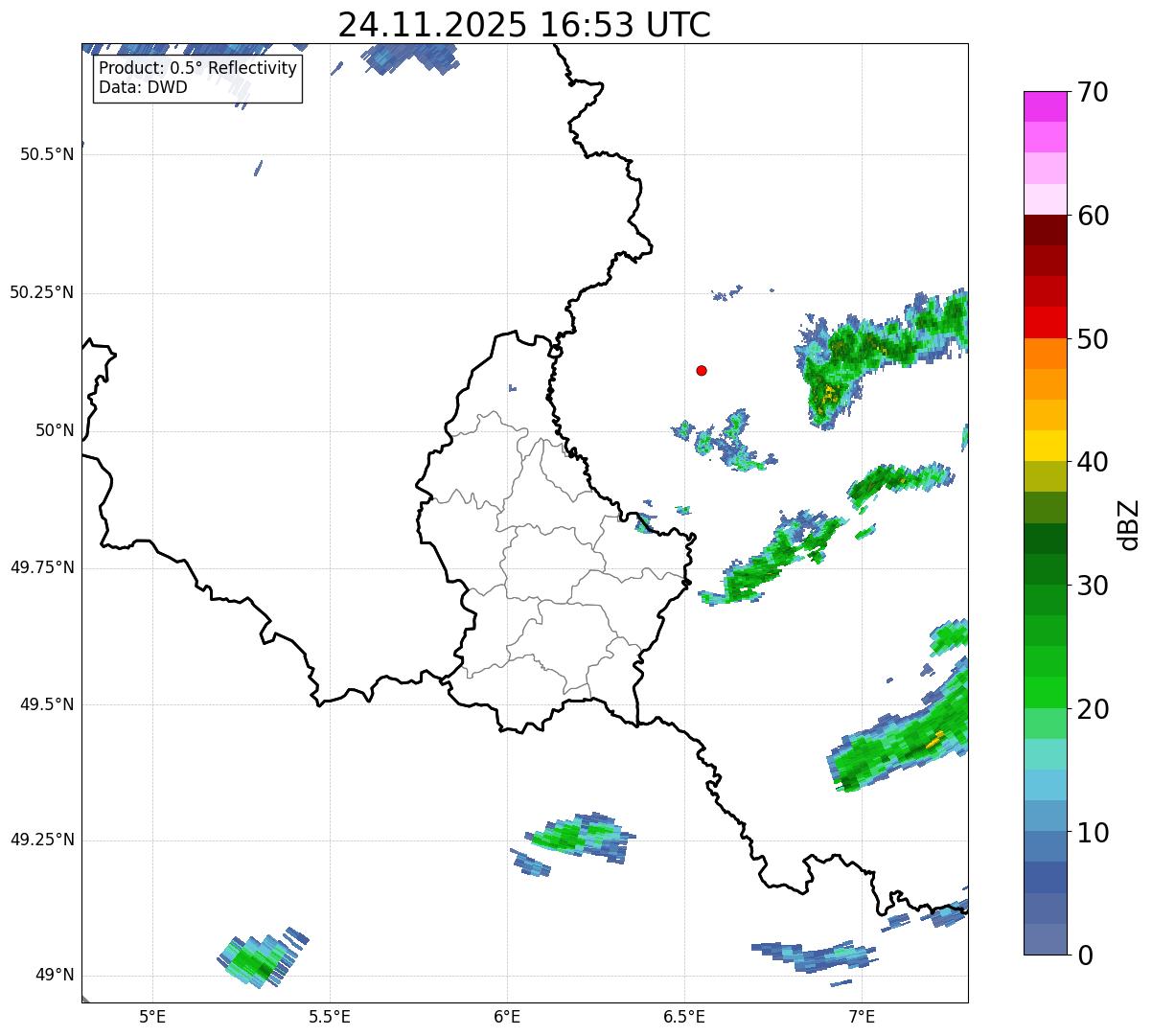
Task: Click the light pink colorbar segment above 60
Action: (x=1046, y=199)
